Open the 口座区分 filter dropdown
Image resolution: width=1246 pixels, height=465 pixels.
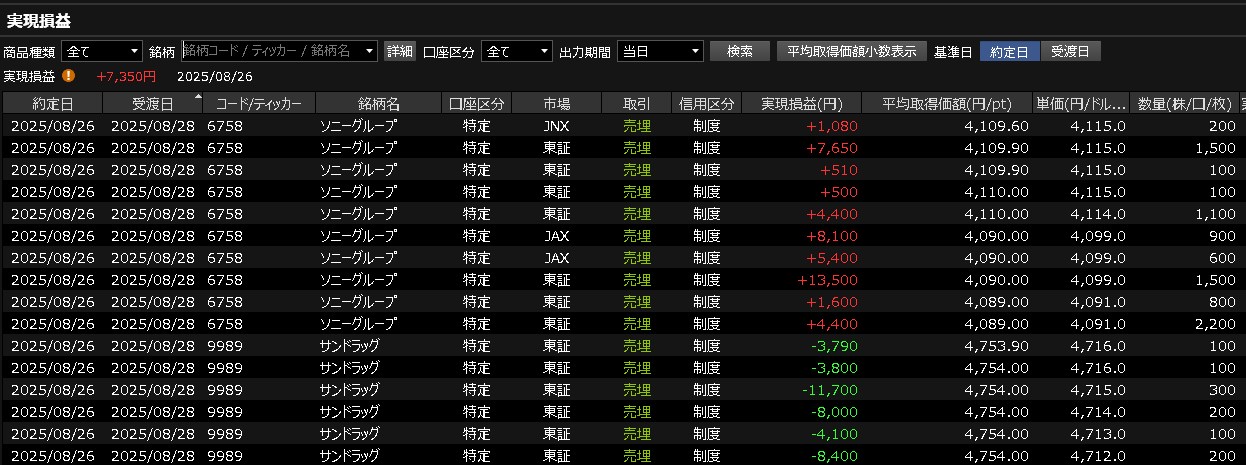516,51
